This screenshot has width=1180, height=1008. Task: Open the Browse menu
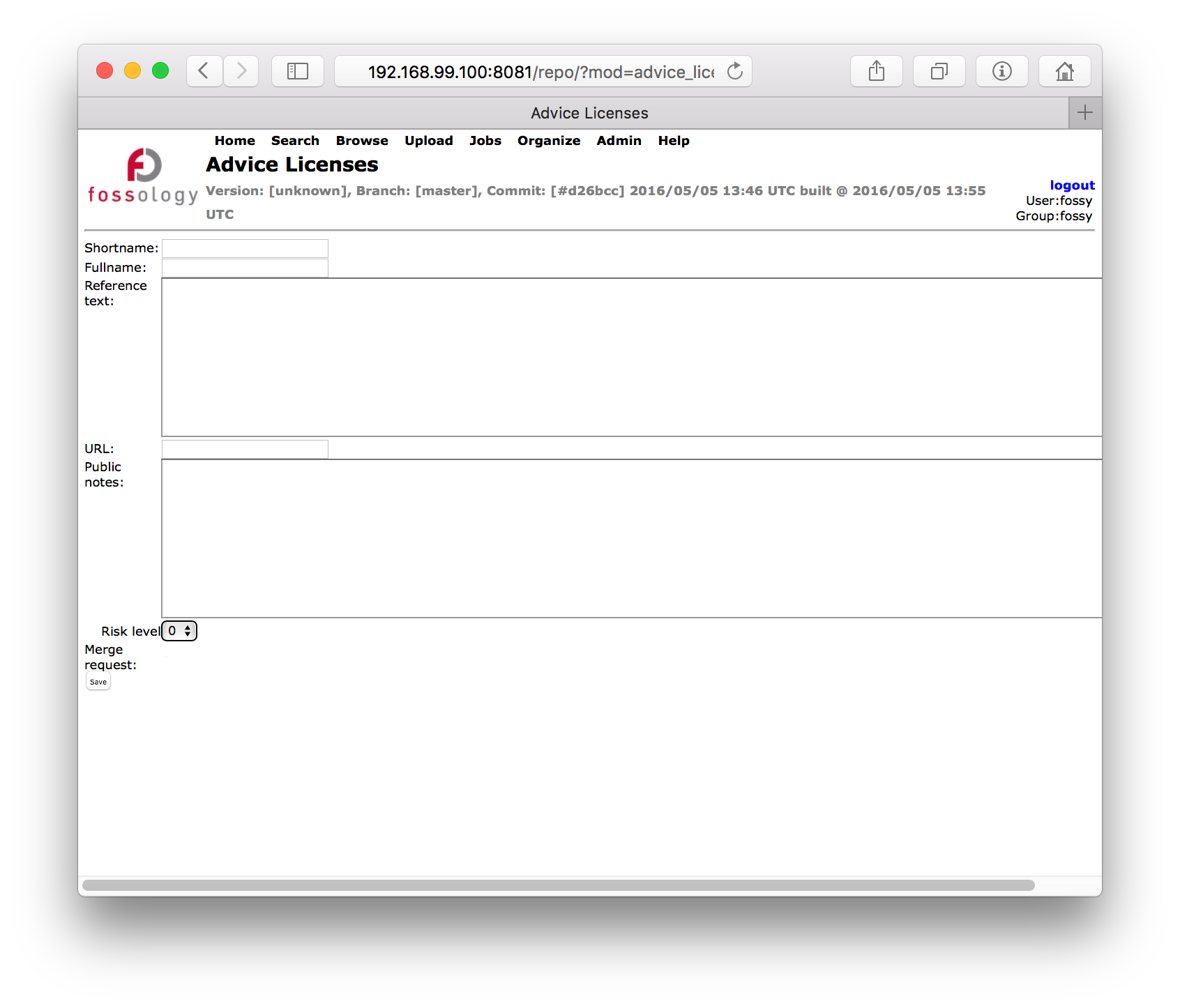(x=362, y=141)
